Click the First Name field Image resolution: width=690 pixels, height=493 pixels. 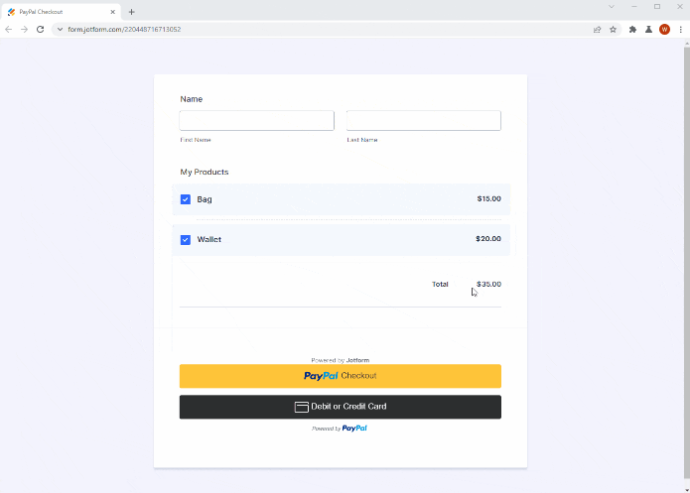tap(257, 120)
